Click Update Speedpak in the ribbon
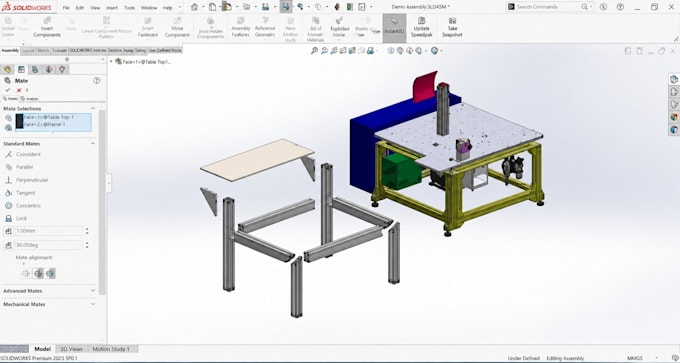This screenshot has width=680, height=363. (x=422, y=28)
